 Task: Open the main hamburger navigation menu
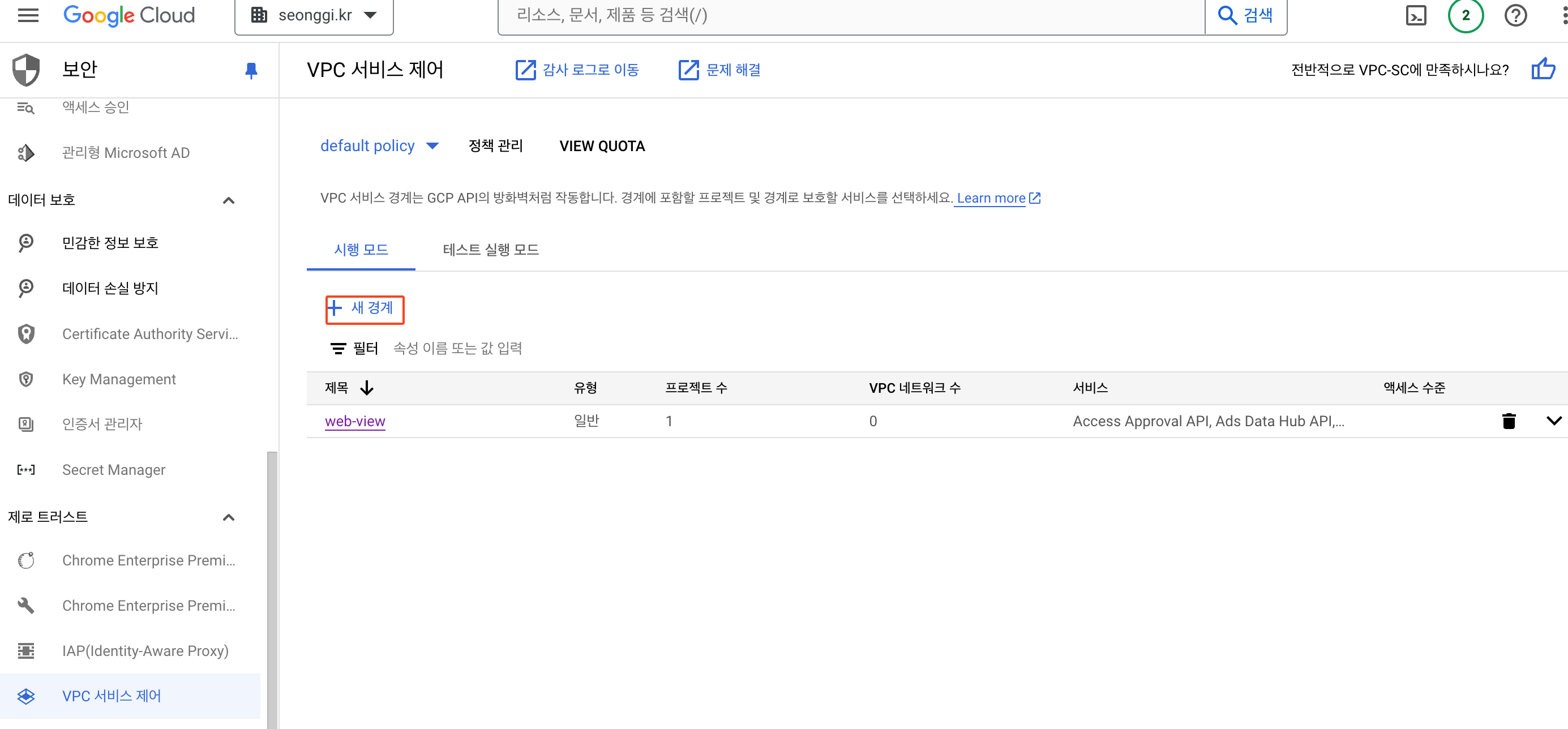pyautogui.click(x=28, y=15)
